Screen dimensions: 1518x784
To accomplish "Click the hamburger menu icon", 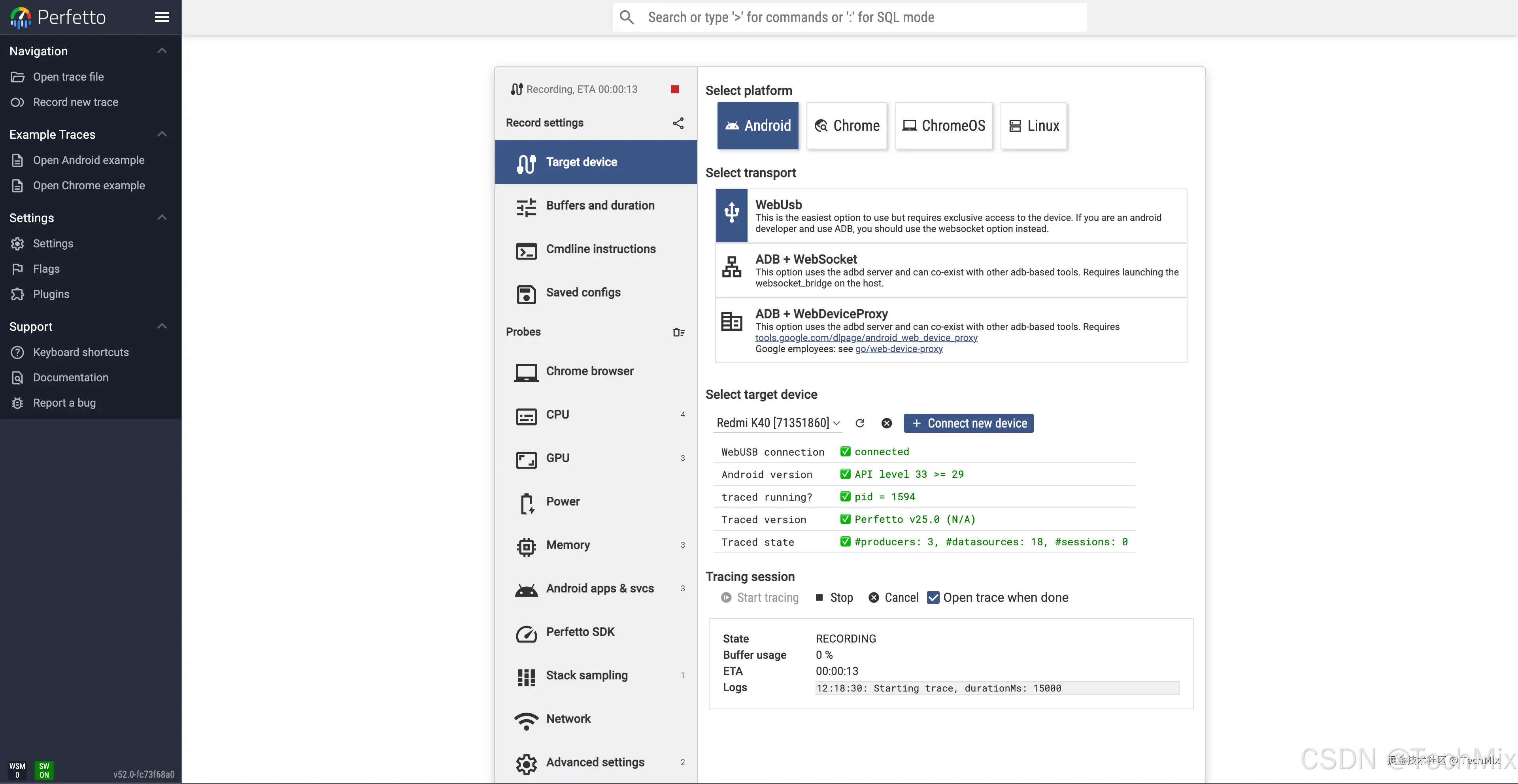I will (x=162, y=17).
